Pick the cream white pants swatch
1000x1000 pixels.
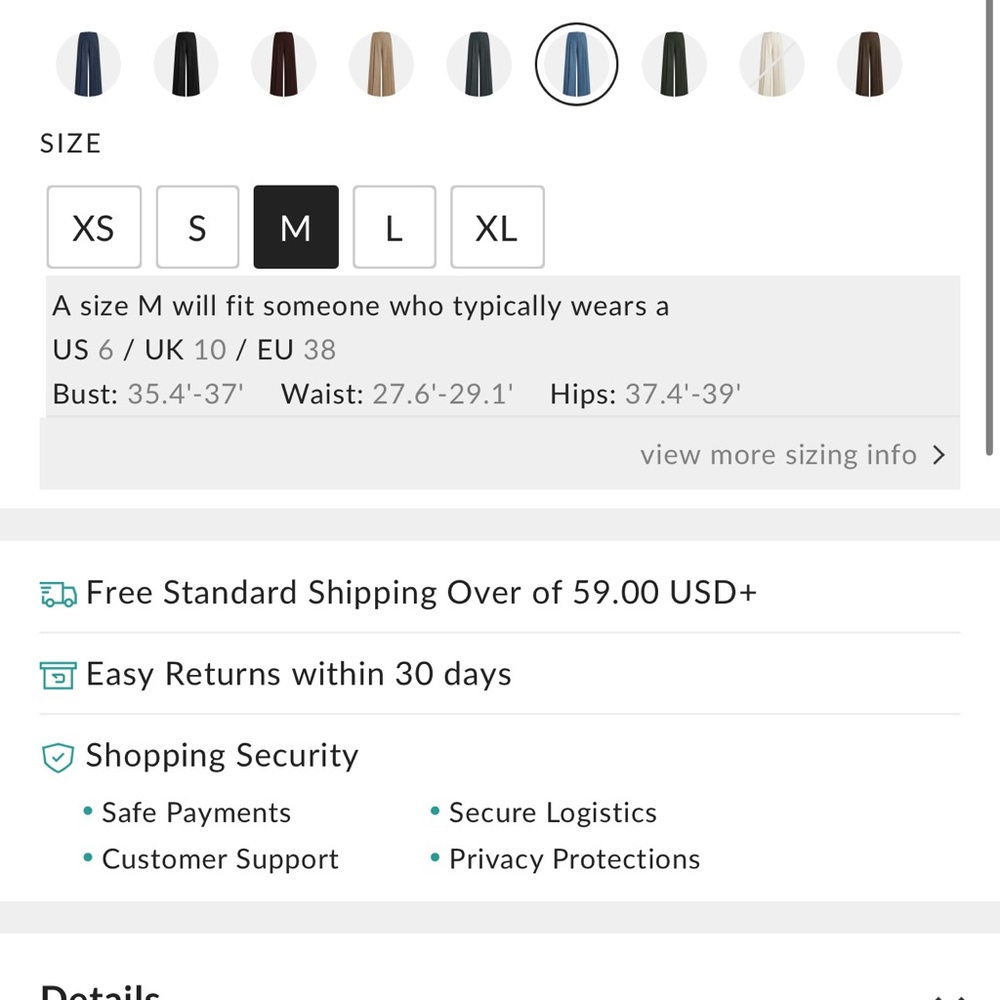[x=772, y=64]
